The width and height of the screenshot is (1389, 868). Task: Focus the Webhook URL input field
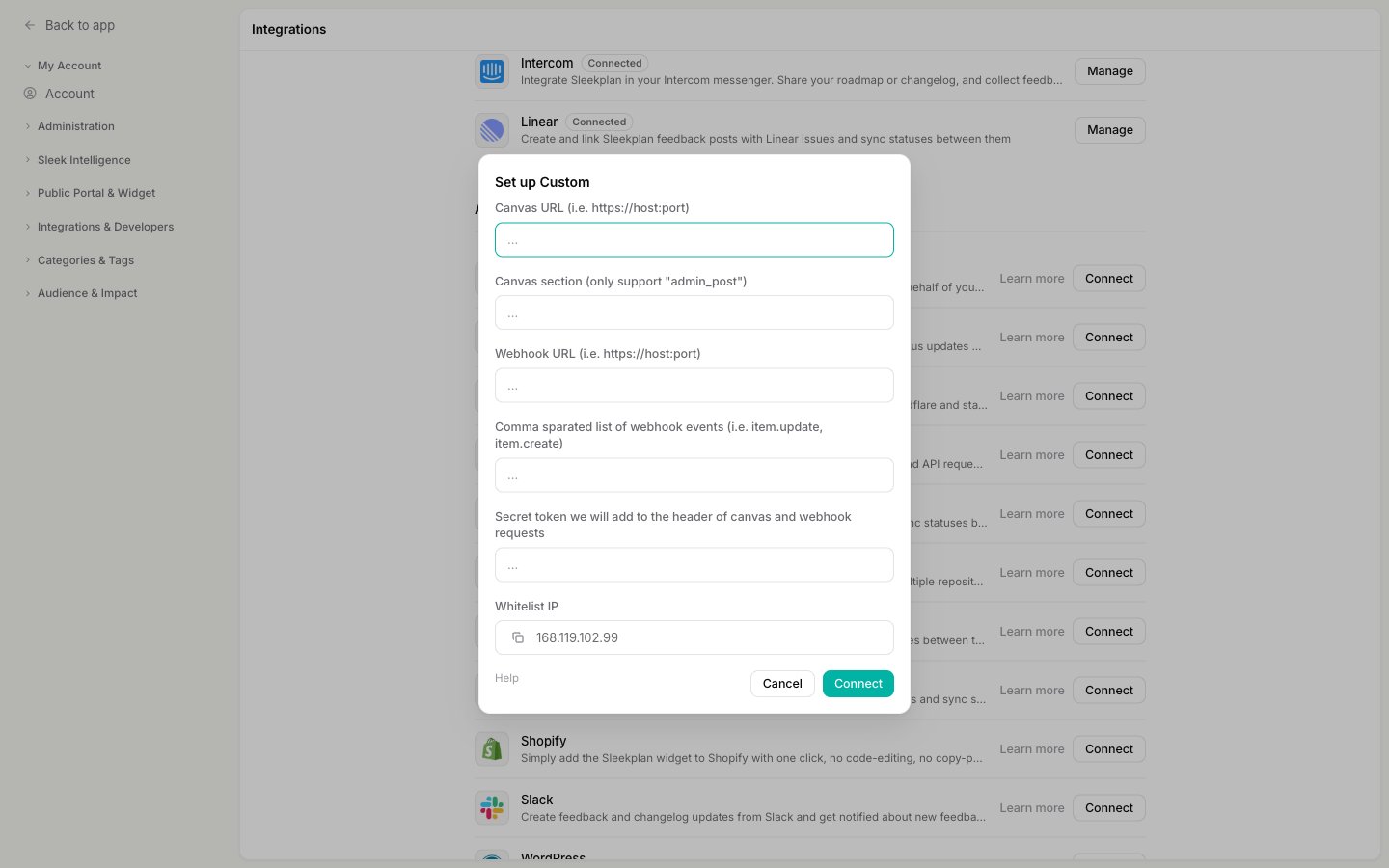click(694, 386)
